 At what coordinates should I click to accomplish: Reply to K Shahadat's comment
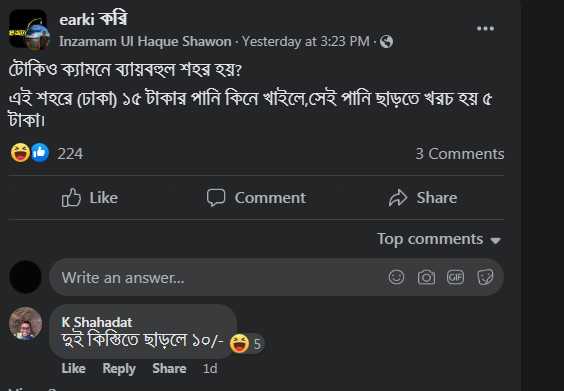pyautogui.click(x=119, y=369)
